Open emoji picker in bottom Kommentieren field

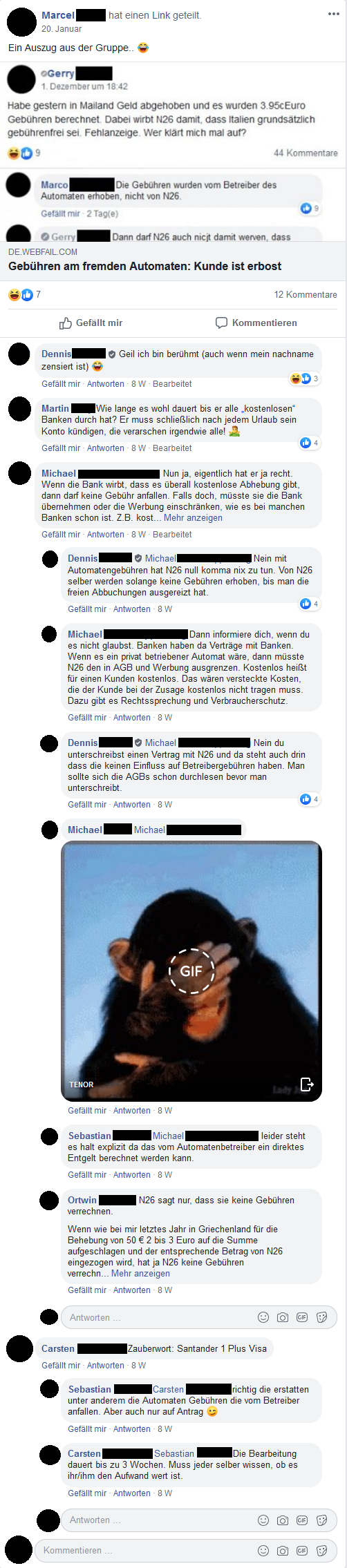[263, 1551]
